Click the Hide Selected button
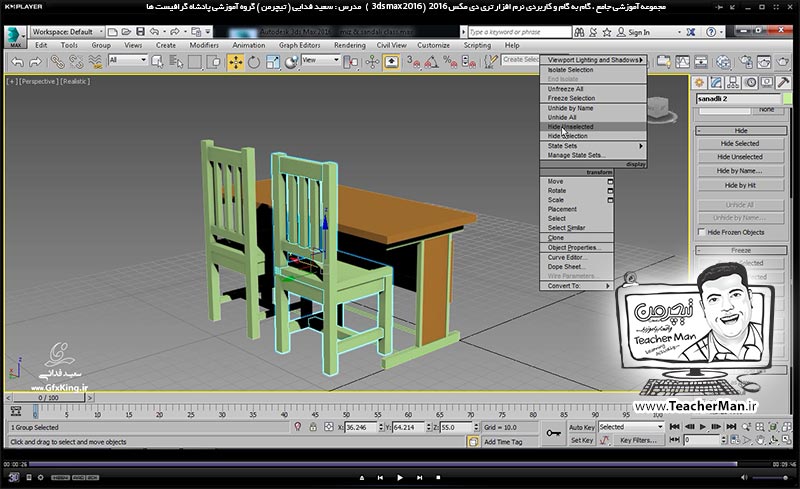 pos(740,143)
